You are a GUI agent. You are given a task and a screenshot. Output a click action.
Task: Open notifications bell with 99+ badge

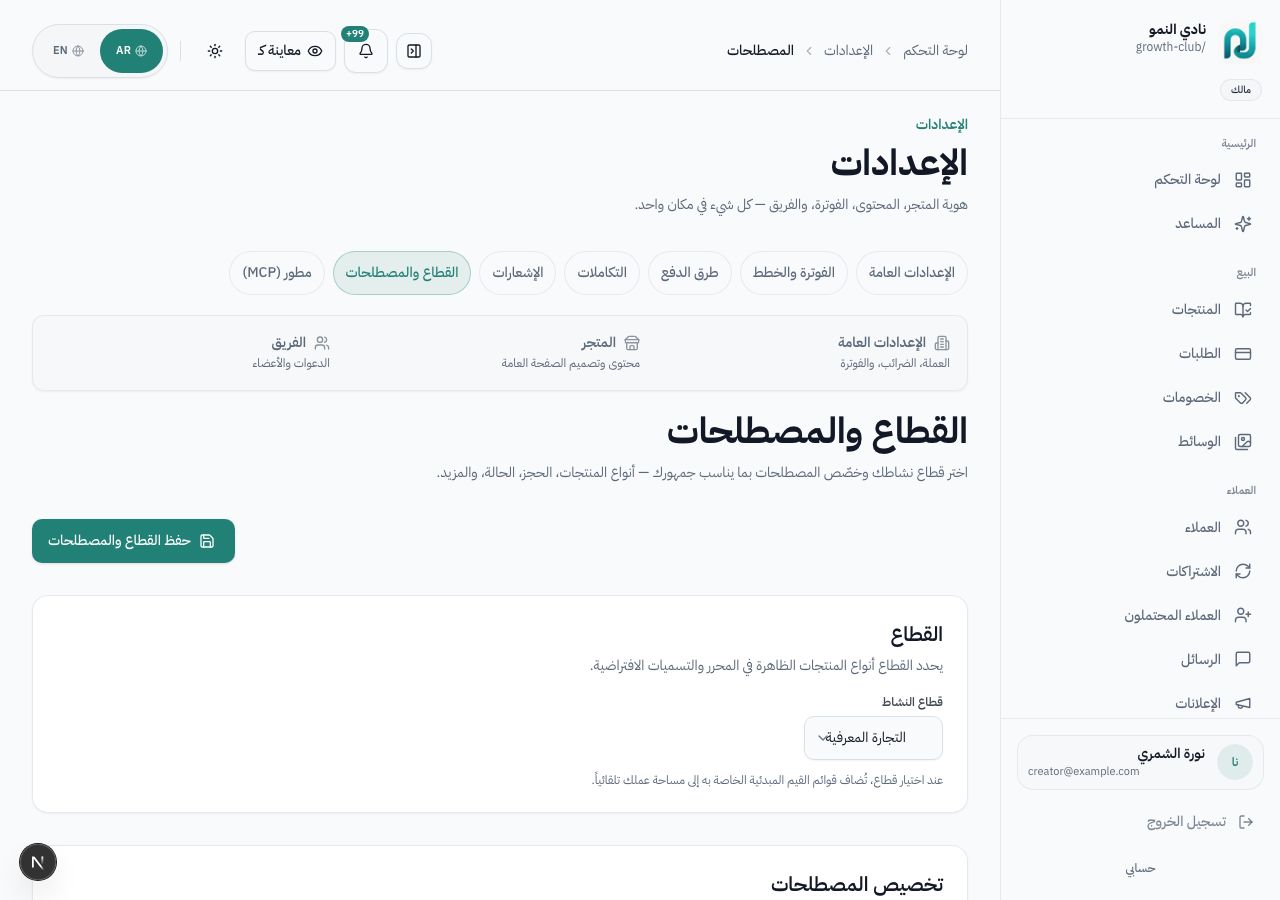click(366, 51)
